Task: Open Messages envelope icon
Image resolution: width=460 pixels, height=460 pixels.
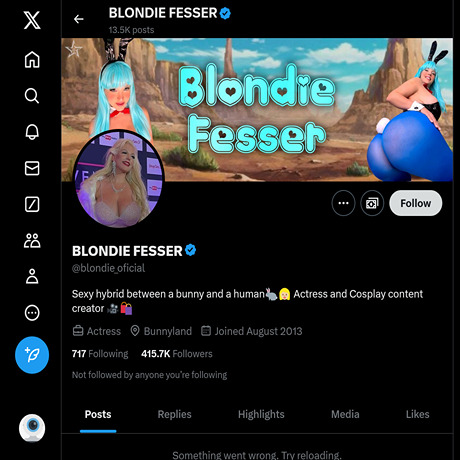Action: point(32,168)
